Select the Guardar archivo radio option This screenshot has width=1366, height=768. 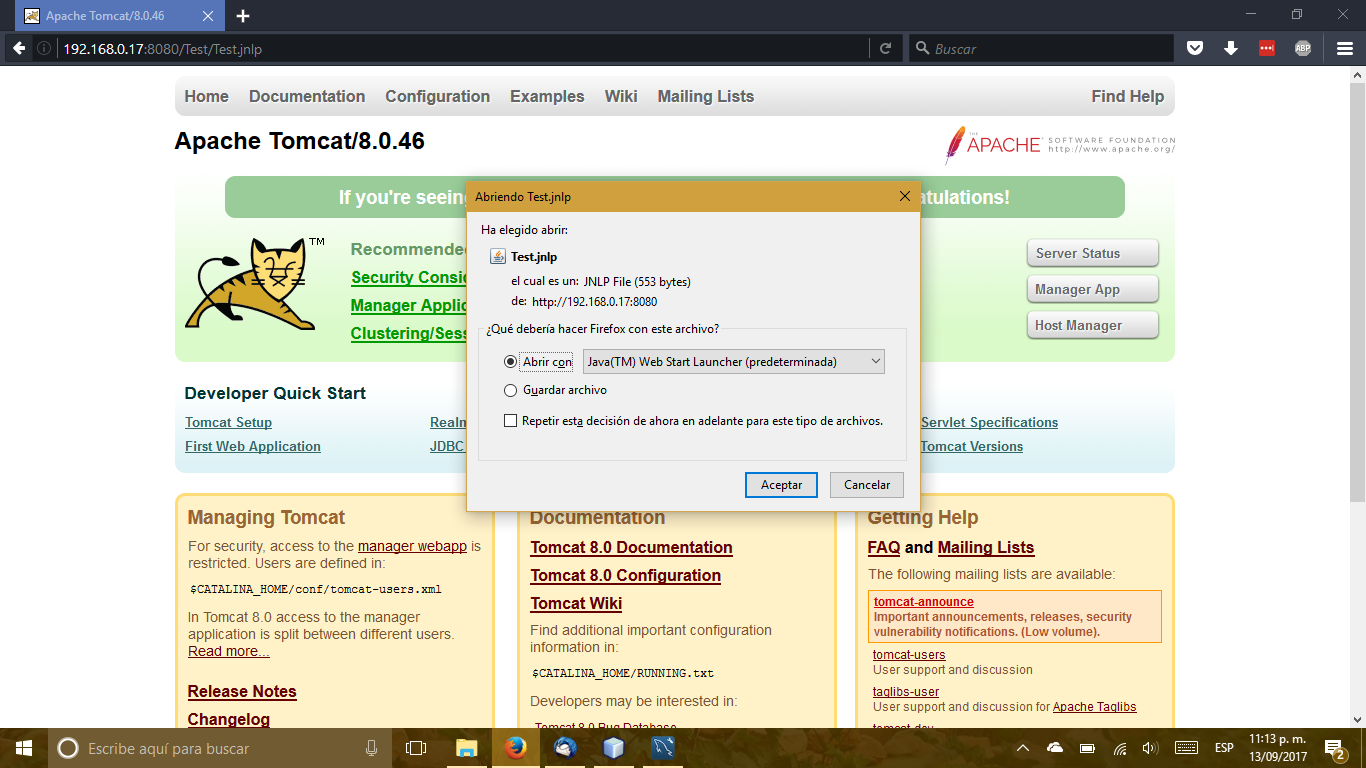510,390
